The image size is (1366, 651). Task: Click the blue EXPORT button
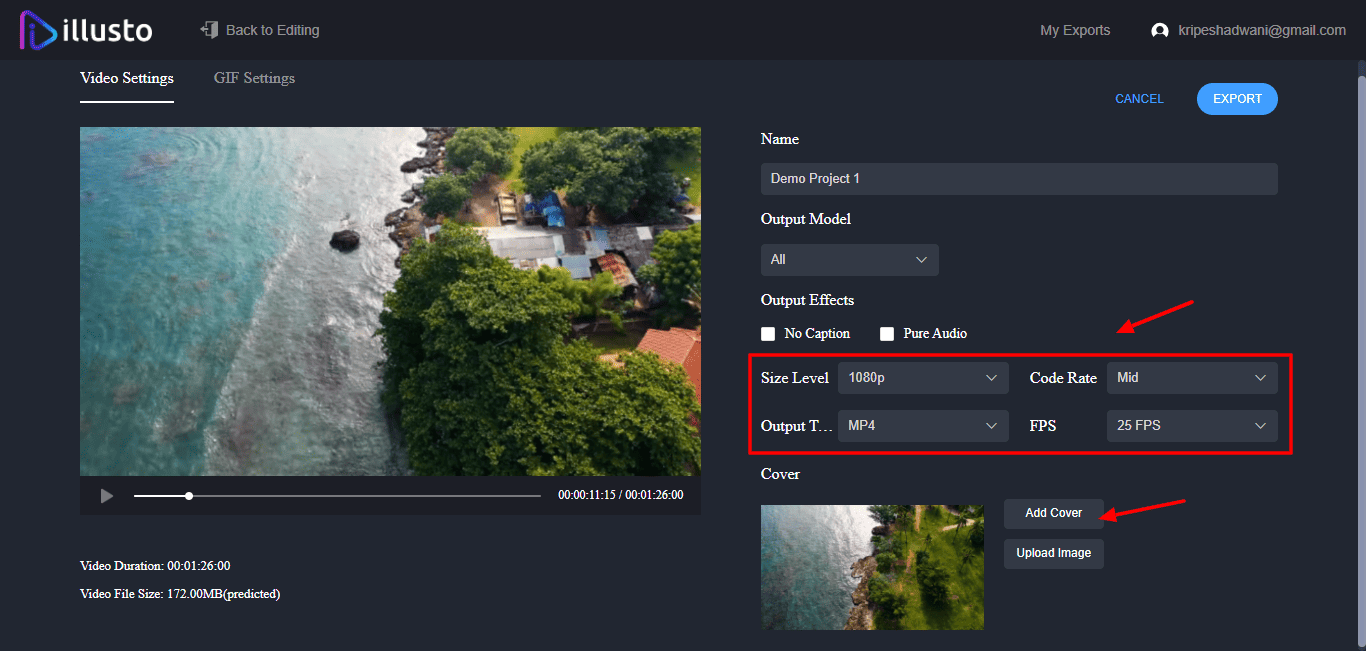1237,99
